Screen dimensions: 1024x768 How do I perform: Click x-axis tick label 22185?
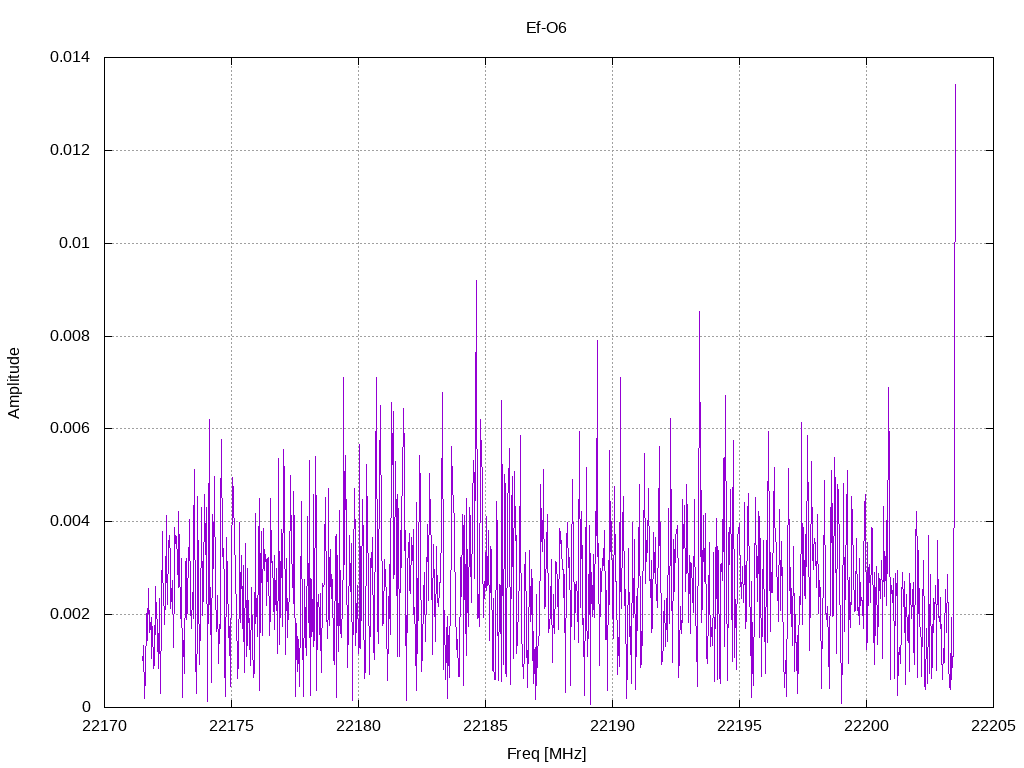coord(485,726)
